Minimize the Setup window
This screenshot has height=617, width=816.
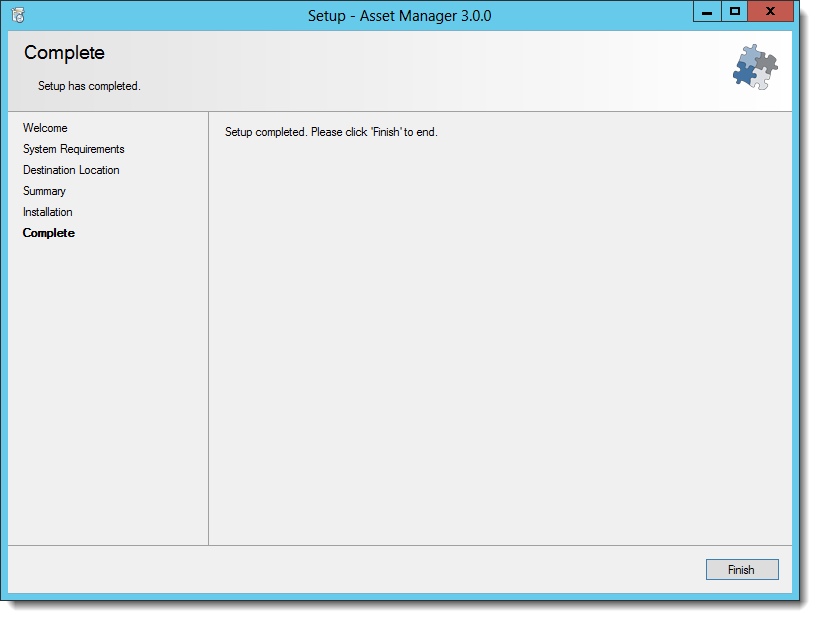(707, 11)
